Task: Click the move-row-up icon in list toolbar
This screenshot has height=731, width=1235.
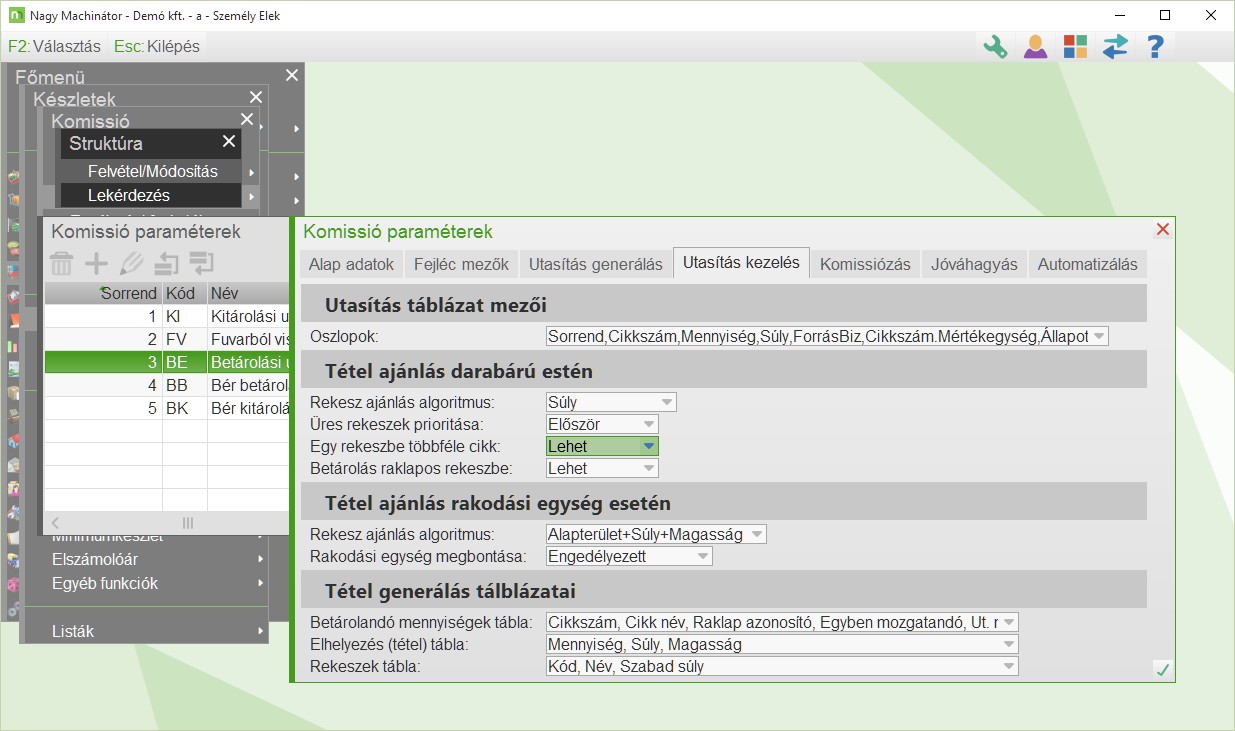Action: [x=166, y=264]
